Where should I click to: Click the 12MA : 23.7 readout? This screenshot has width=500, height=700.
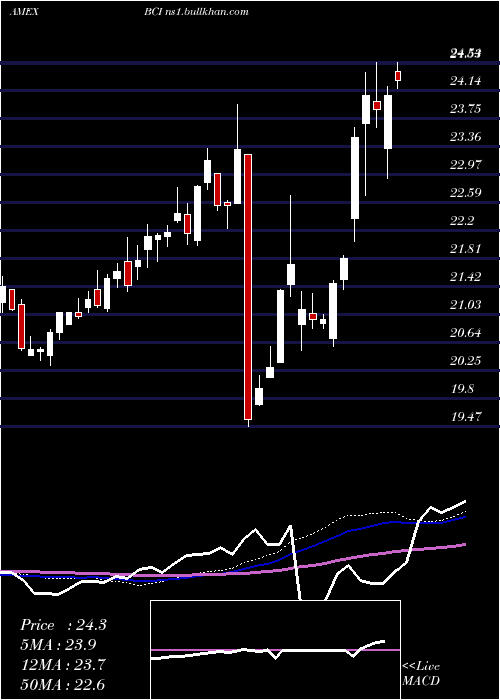pos(63,665)
